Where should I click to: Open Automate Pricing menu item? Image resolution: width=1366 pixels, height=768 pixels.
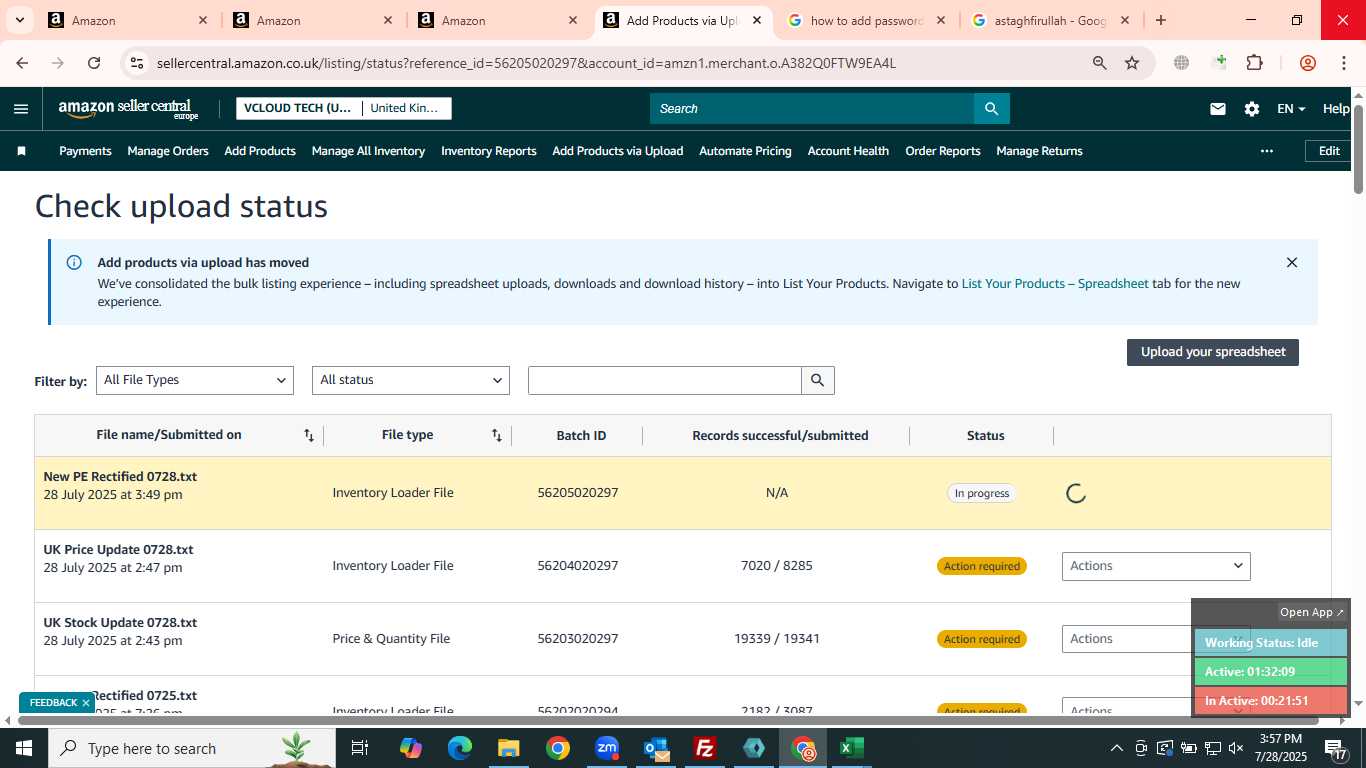click(745, 151)
